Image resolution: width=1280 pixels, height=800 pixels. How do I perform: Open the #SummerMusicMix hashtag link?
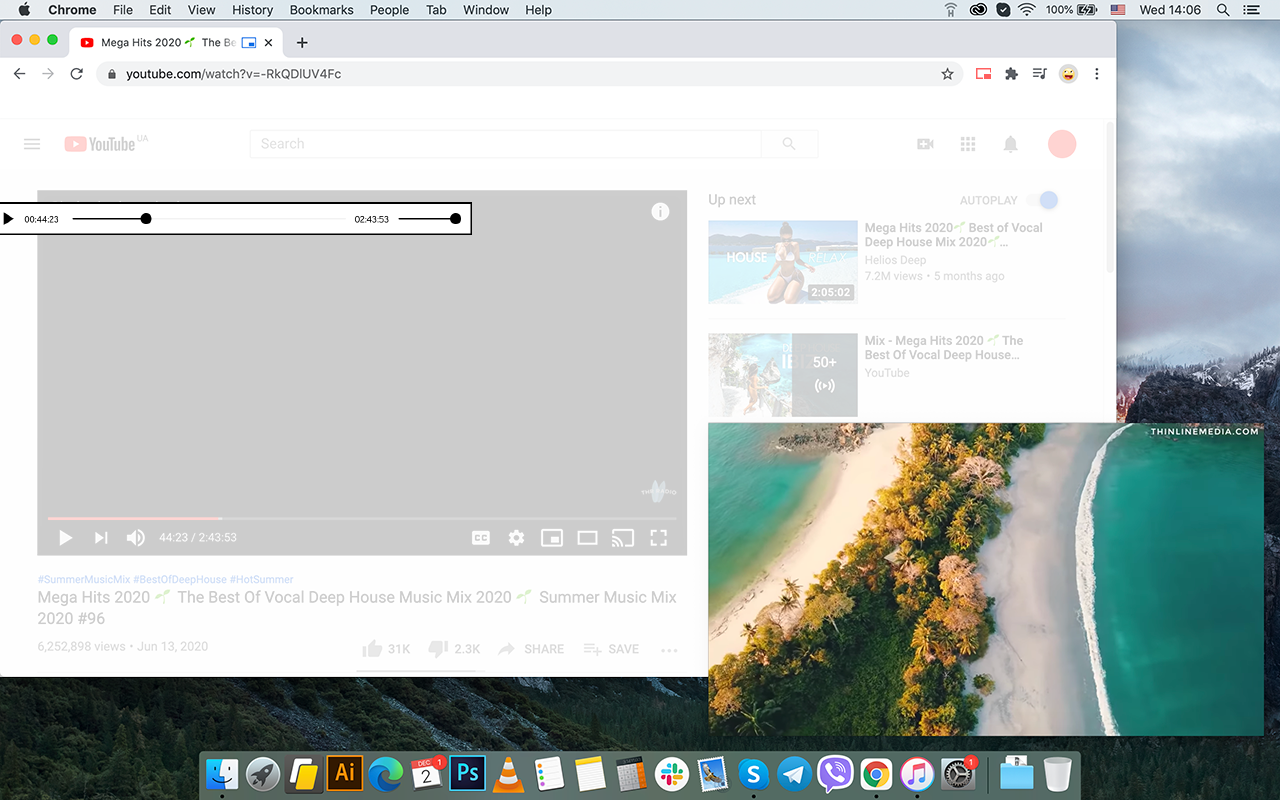pyautogui.click(x=88, y=579)
